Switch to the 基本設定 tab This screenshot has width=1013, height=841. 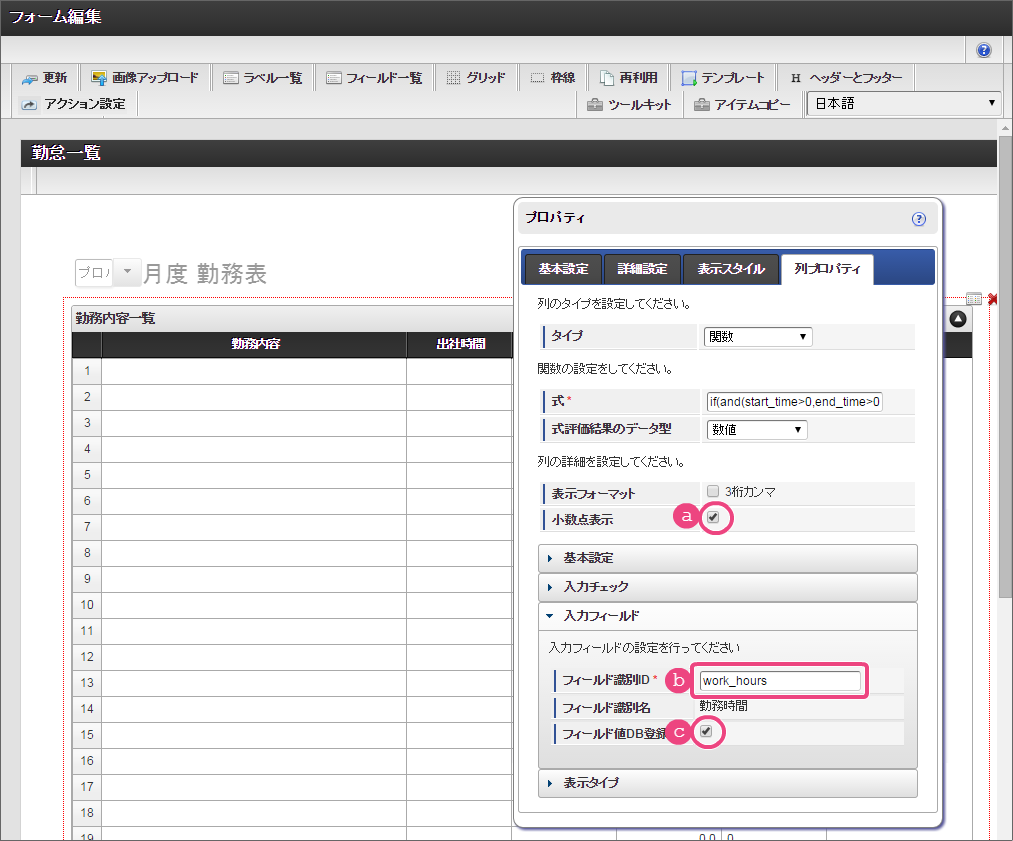563,269
